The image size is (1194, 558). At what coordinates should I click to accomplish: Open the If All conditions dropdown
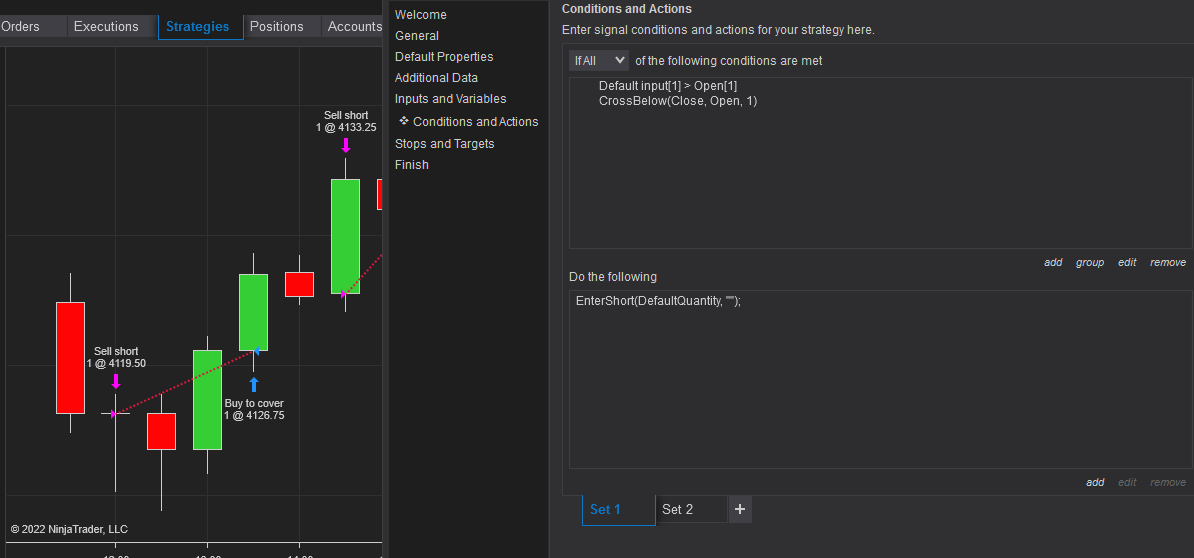click(599, 61)
